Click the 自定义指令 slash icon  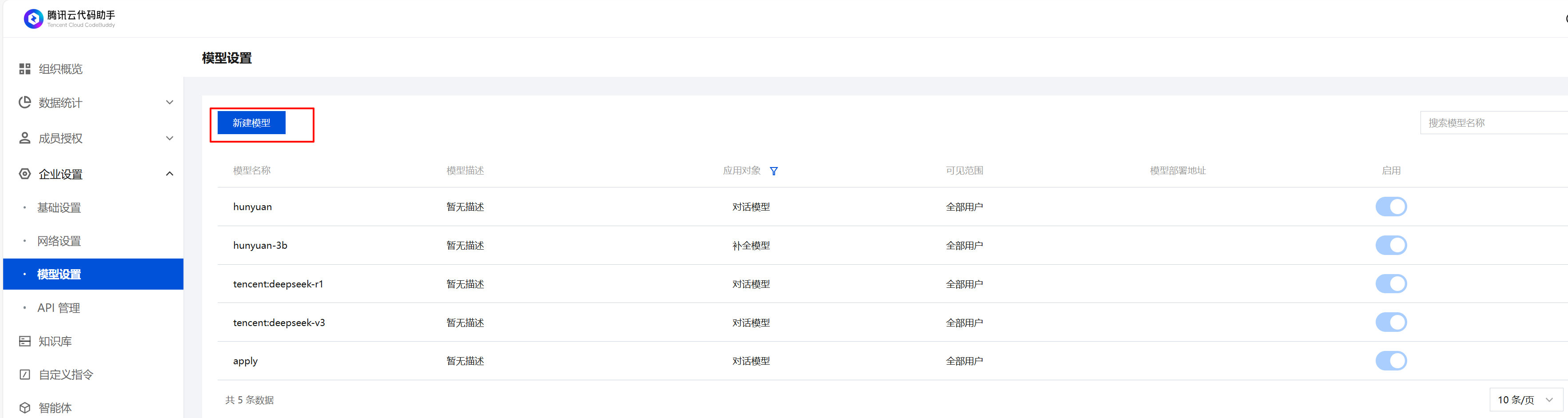tap(25, 374)
